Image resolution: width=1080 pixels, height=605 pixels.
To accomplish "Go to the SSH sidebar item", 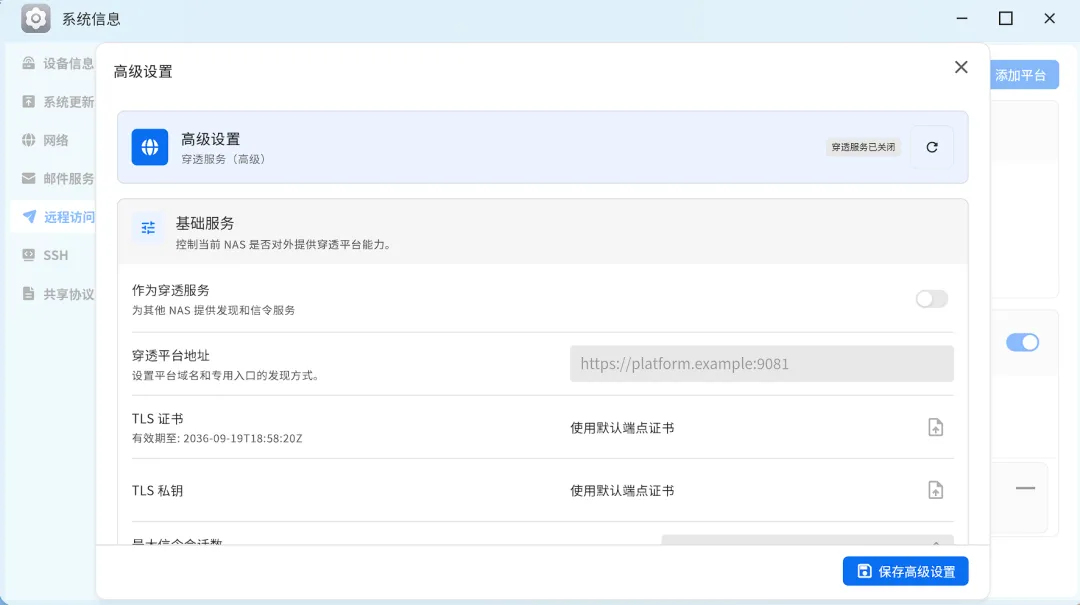I will tap(58, 255).
